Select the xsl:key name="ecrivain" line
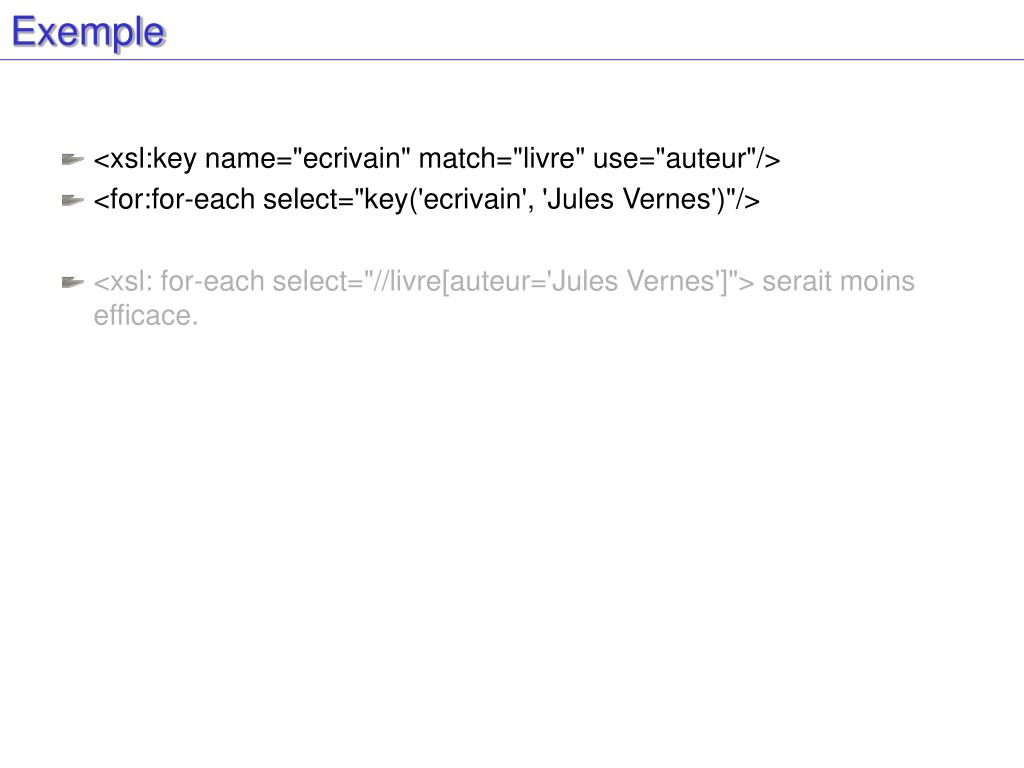 click(437, 159)
